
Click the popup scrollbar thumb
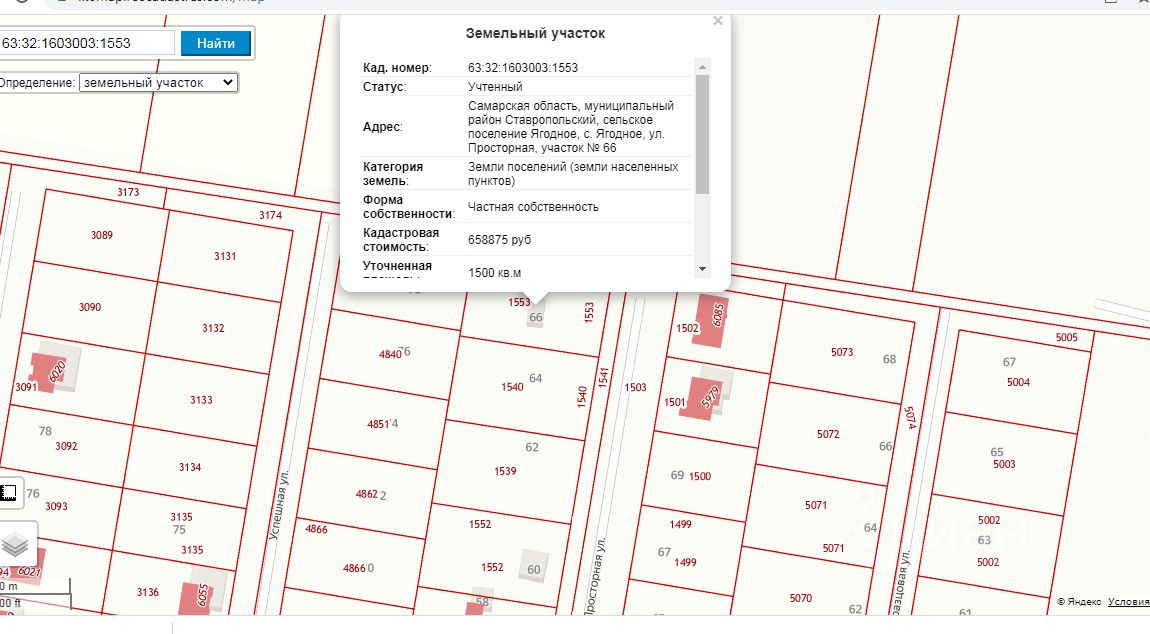point(702,134)
